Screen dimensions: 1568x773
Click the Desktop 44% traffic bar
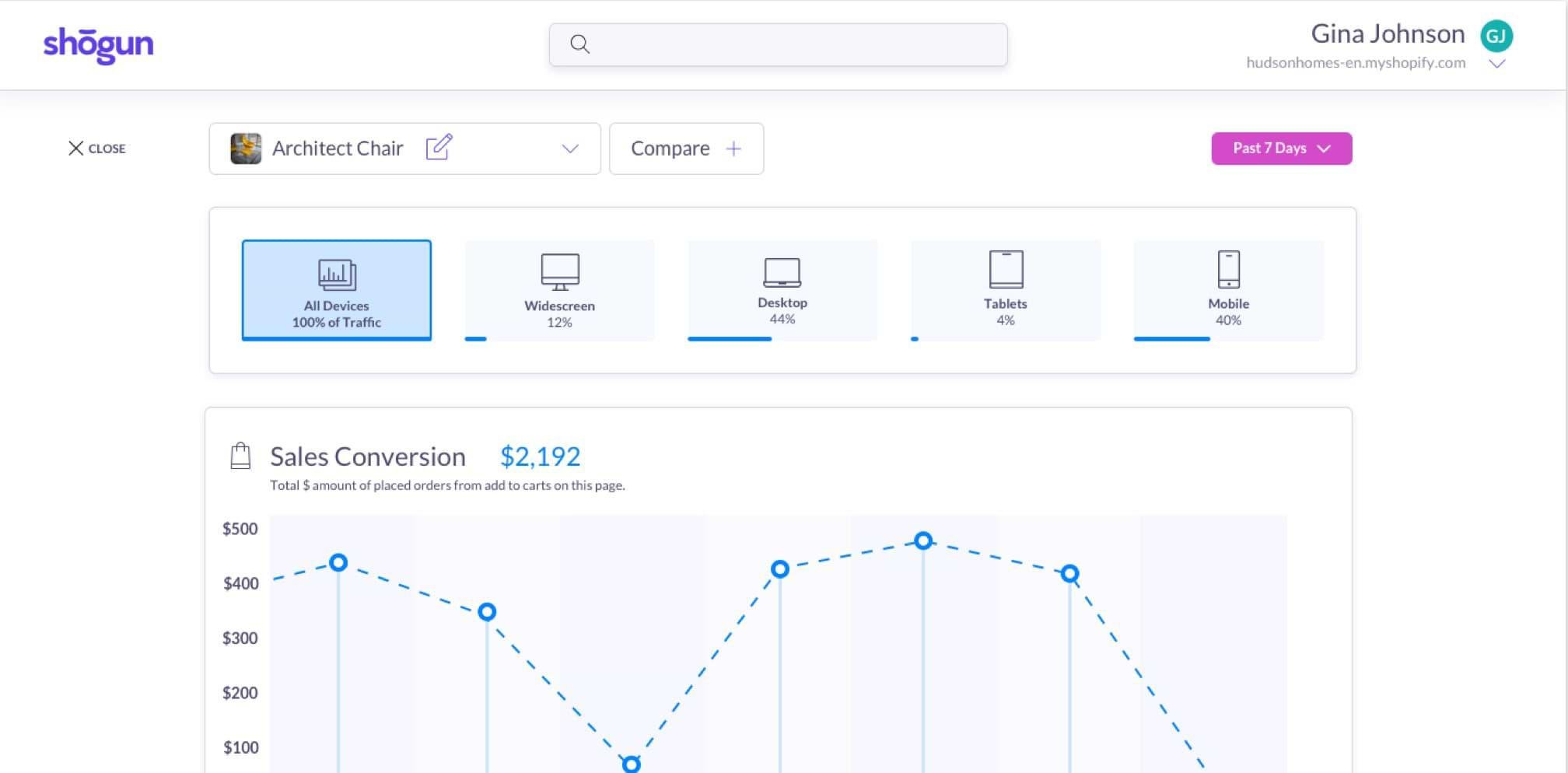(730, 339)
